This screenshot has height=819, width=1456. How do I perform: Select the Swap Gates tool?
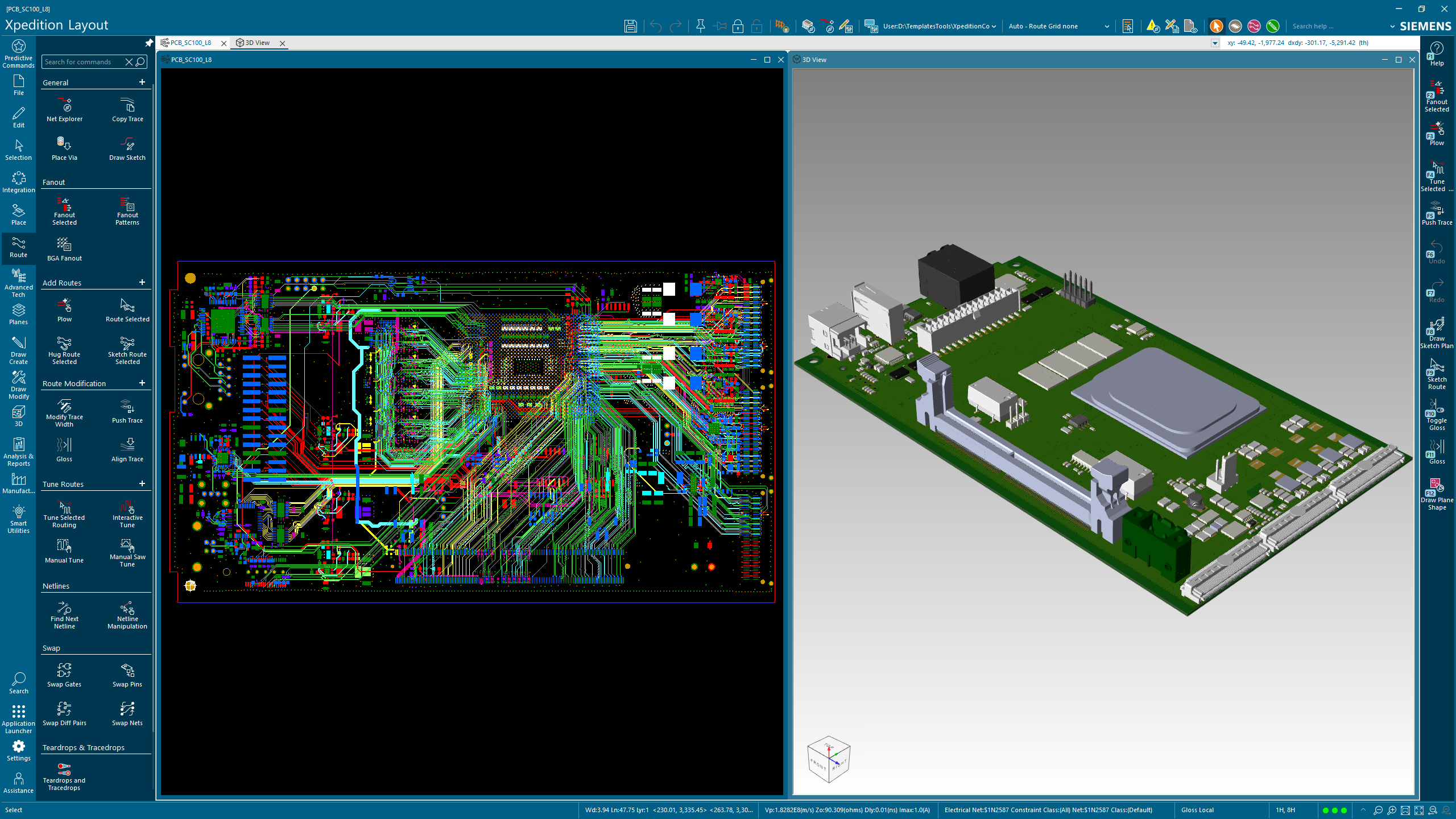[64, 674]
